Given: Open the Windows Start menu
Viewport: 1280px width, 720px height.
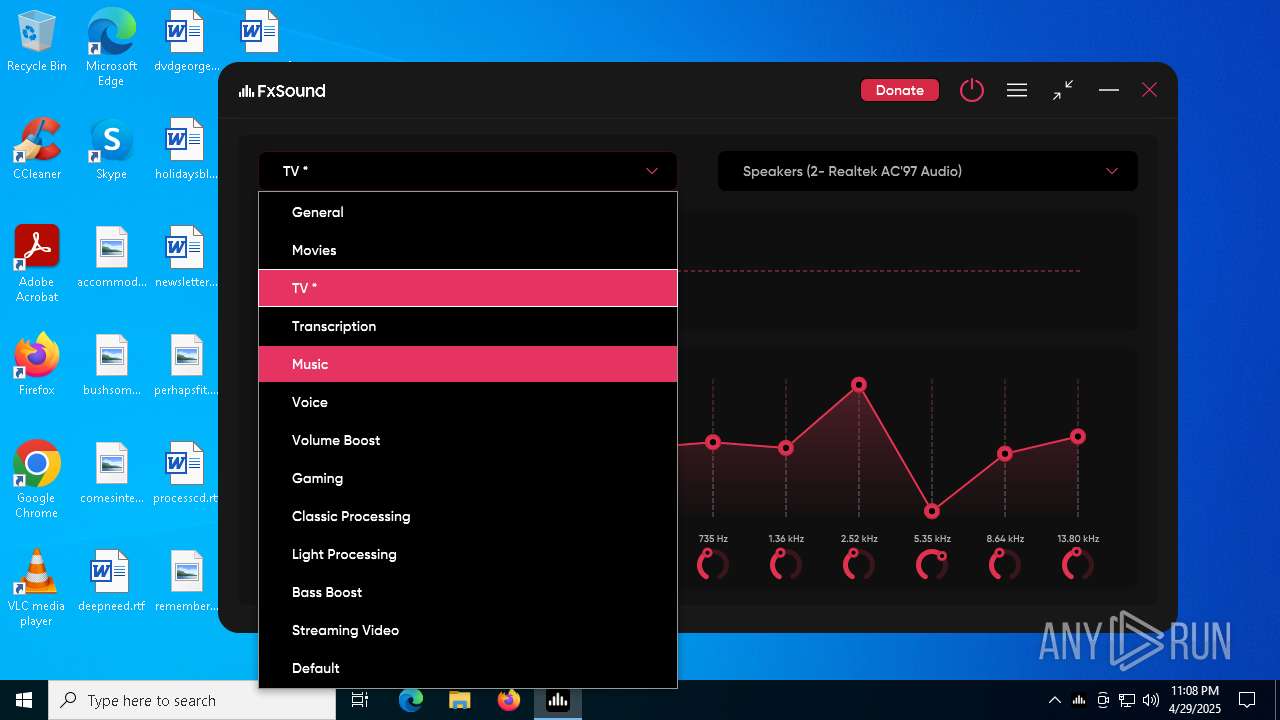Looking at the screenshot, I should (x=24, y=700).
